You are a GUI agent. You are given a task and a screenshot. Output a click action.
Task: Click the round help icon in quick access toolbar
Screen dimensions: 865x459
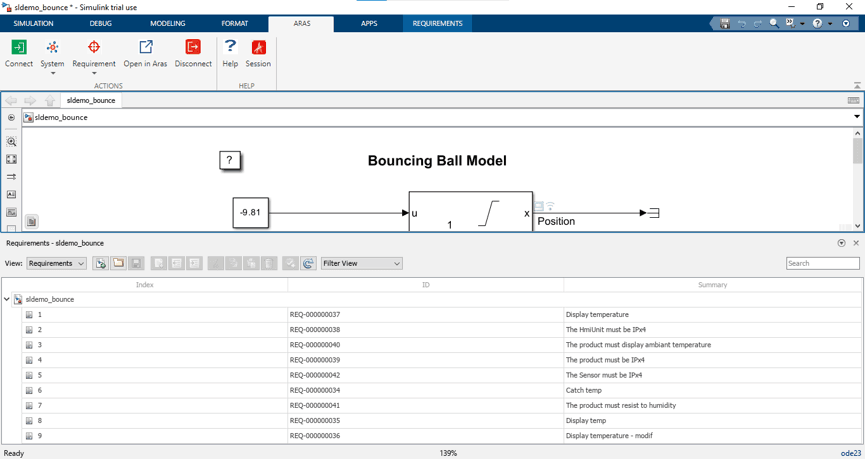(x=818, y=23)
